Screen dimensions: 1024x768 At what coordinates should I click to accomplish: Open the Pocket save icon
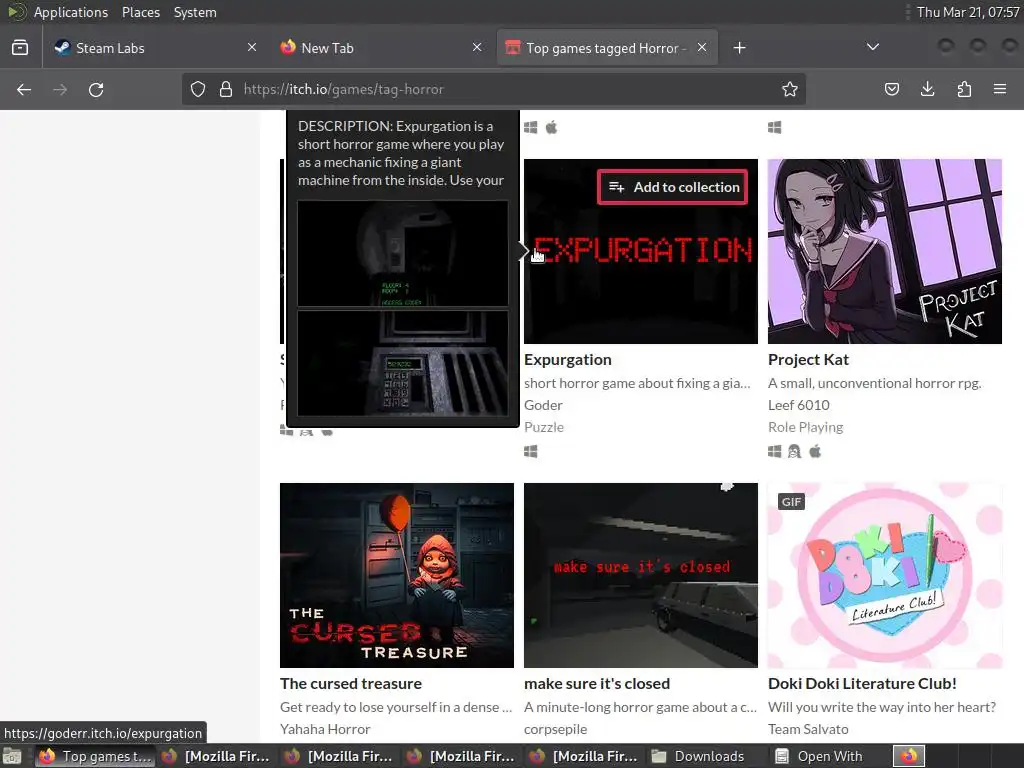click(891, 89)
